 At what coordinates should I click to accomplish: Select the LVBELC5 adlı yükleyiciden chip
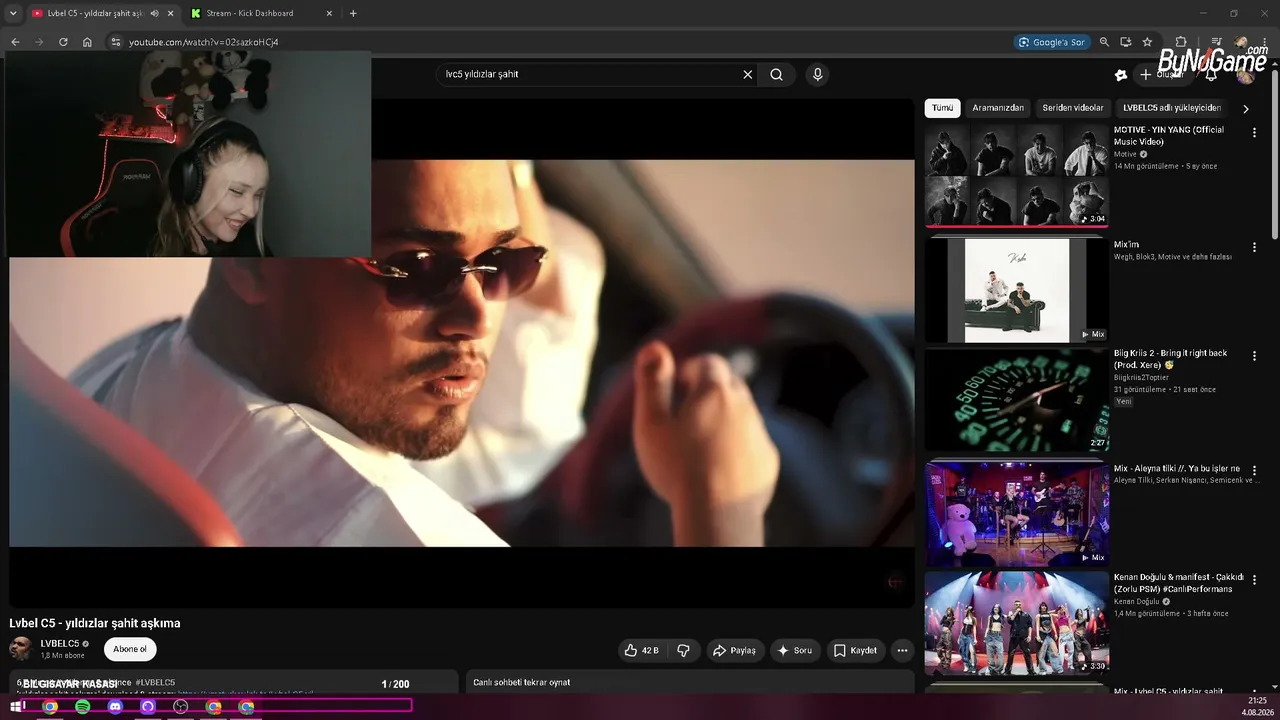click(1172, 108)
